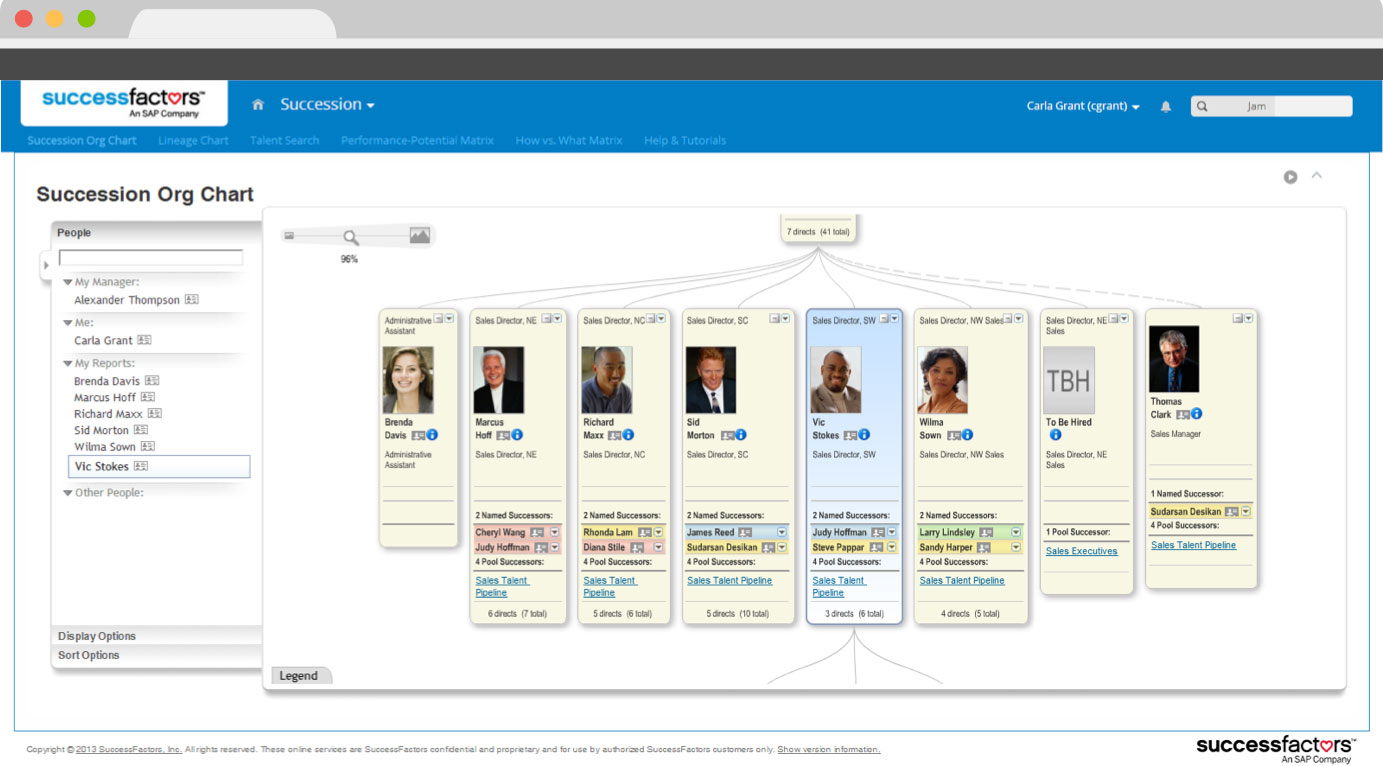The image size is (1383, 766).
Task: Expand the Sort Options panel
Action: [x=156, y=655]
